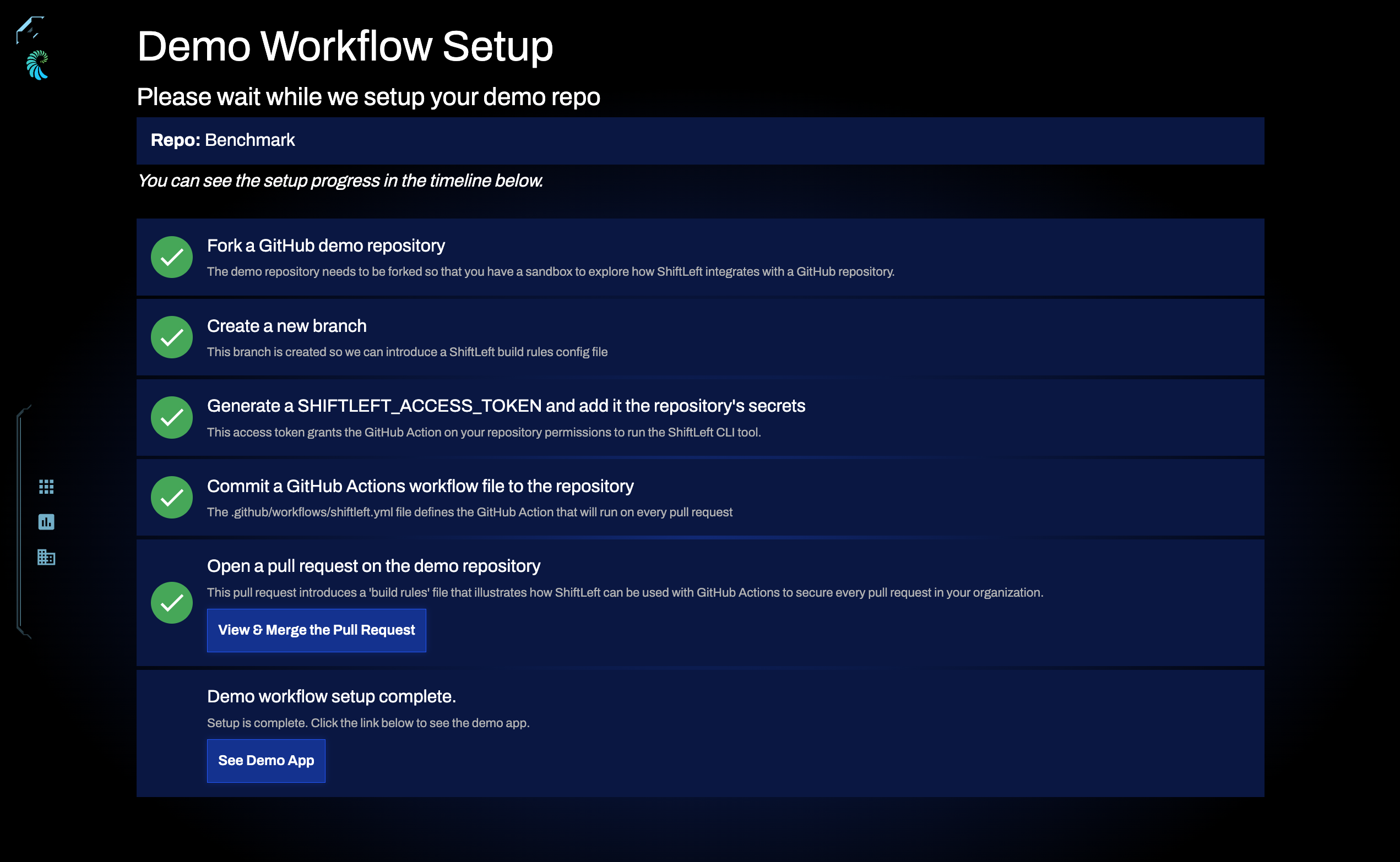This screenshot has height=862, width=1400.
Task: Click the checkmark beside Generate a SHIFTLEFT_ACCESS_TOKEN
Action: 172,417
